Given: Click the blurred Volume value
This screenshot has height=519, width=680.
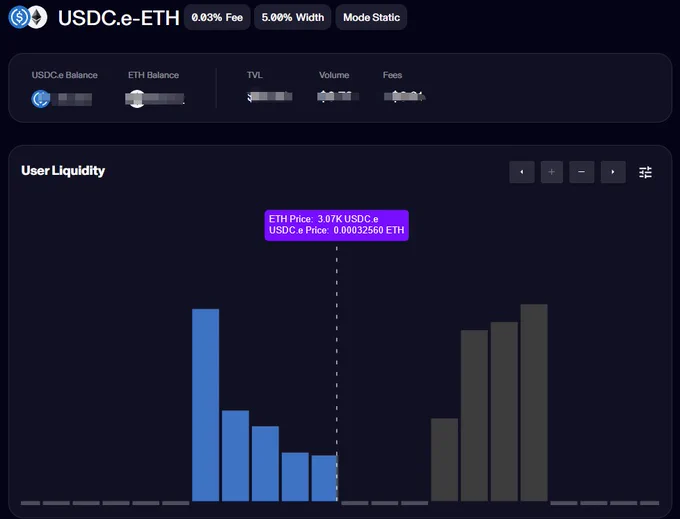Looking at the screenshot, I should pyautogui.click(x=338, y=96).
